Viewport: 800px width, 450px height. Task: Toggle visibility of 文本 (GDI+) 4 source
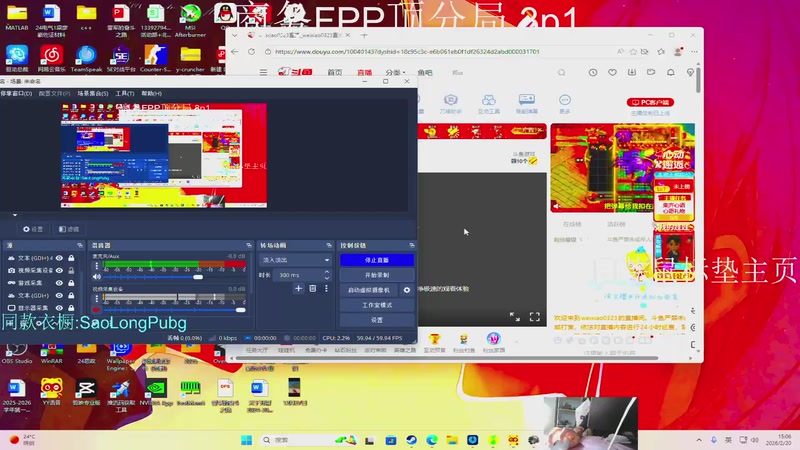pyautogui.click(x=59, y=258)
